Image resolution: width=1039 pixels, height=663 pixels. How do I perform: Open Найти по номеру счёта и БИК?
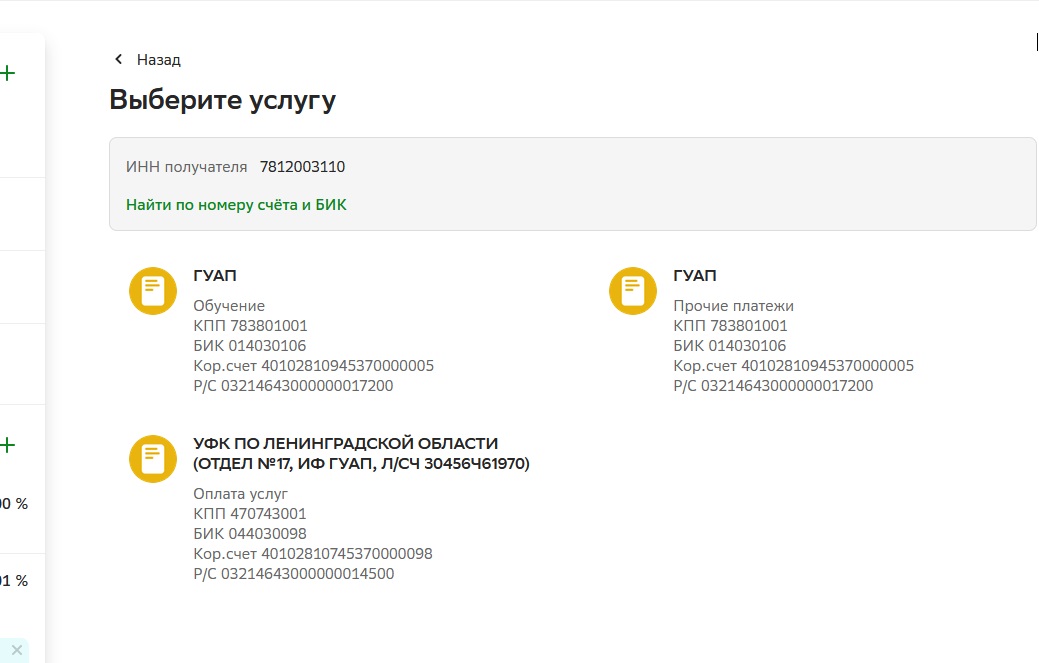click(x=236, y=205)
